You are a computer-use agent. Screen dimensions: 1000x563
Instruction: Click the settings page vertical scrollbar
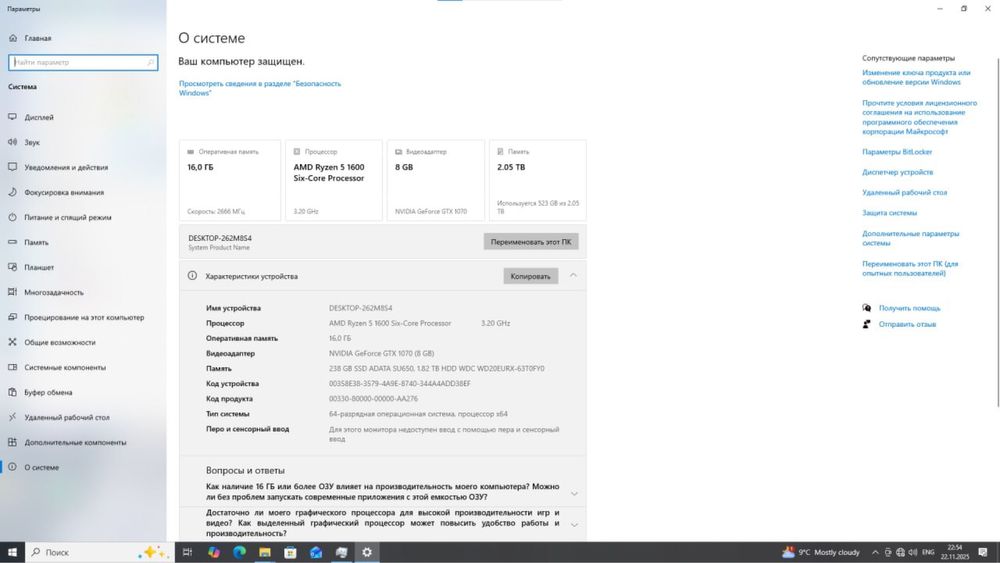coord(997,232)
